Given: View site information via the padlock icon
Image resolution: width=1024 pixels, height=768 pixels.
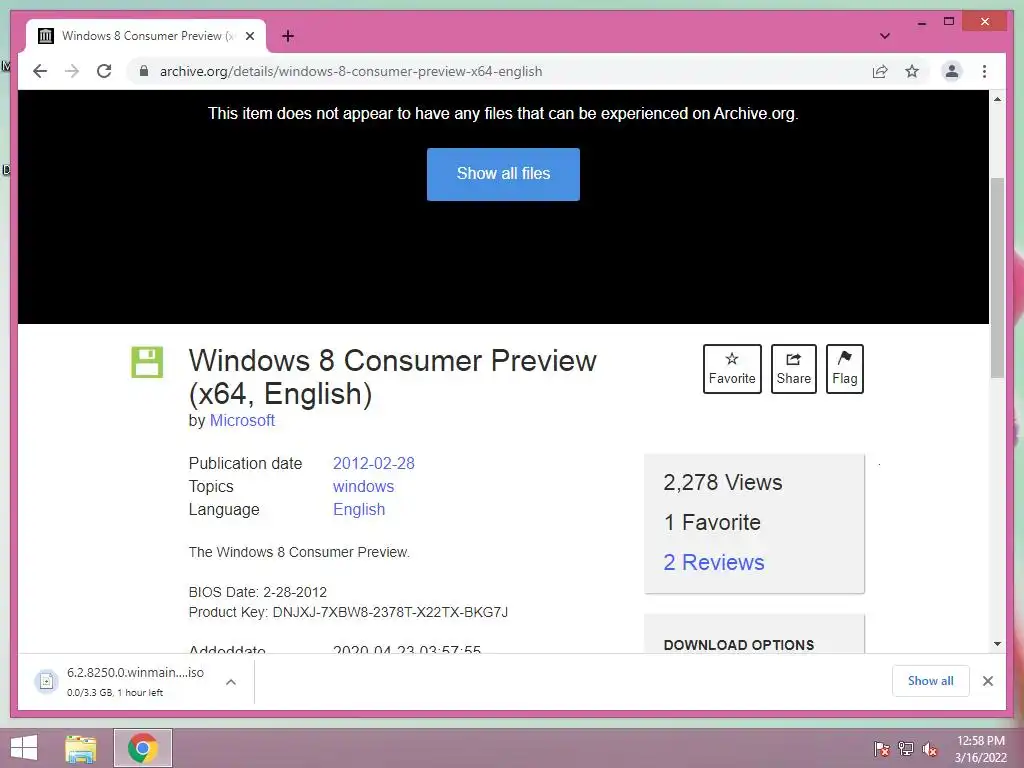Looking at the screenshot, I should pyautogui.click(x=144, y=71).
